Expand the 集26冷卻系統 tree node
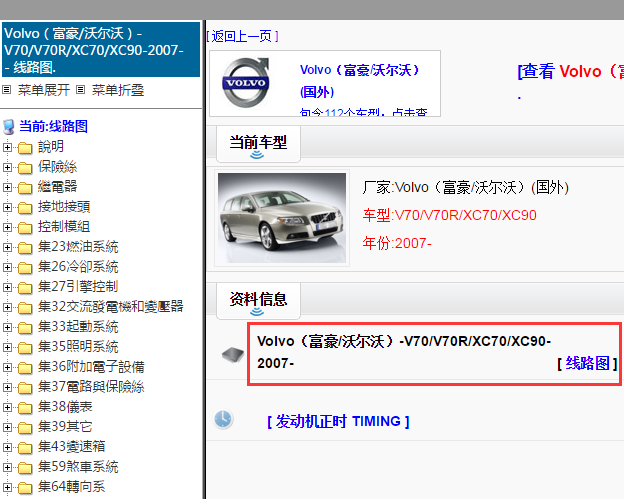 (7, 267)
